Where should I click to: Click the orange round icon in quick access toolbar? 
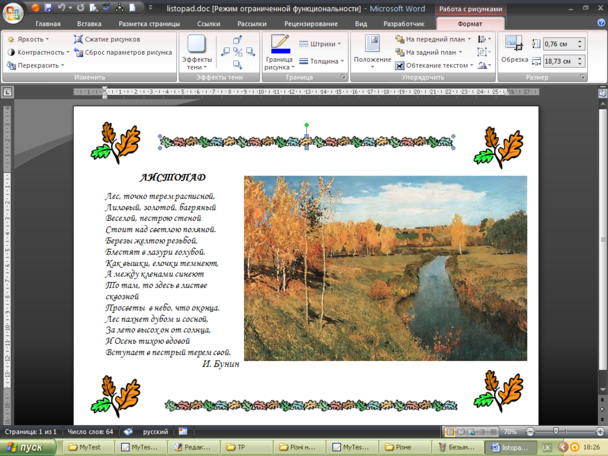(x=35, y=7)
